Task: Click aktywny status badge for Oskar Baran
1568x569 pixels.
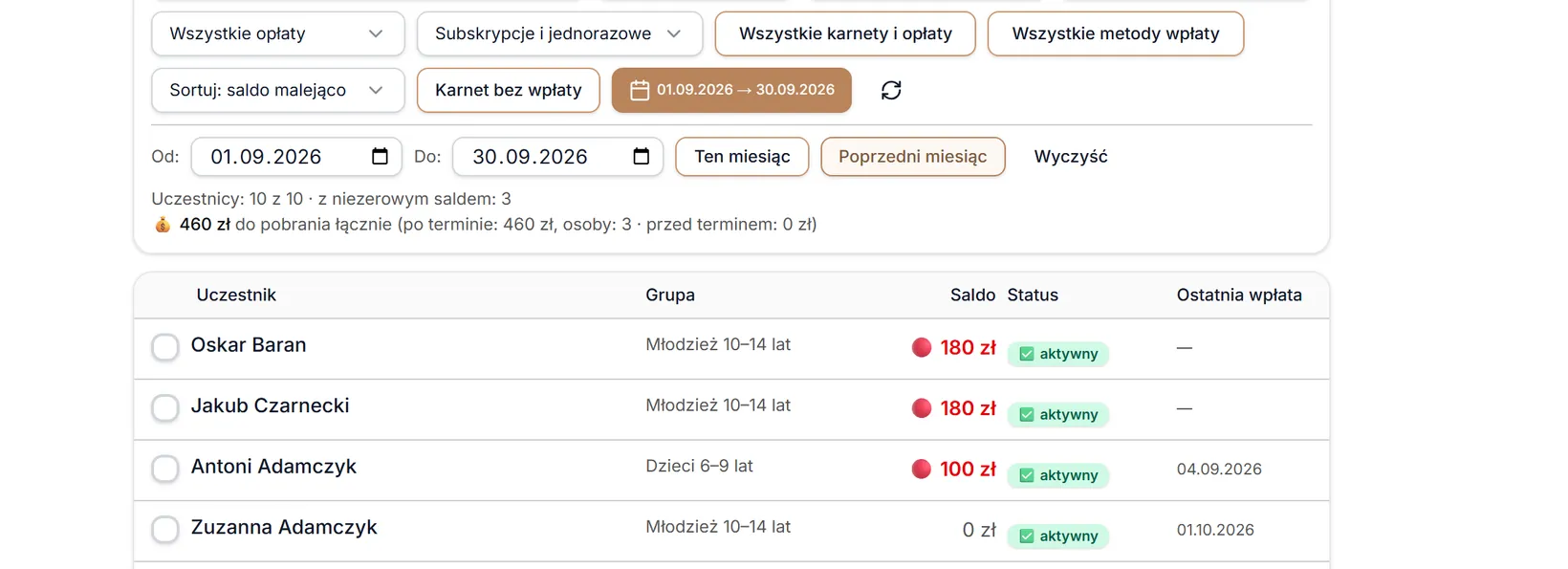Action: point(1058,354)
